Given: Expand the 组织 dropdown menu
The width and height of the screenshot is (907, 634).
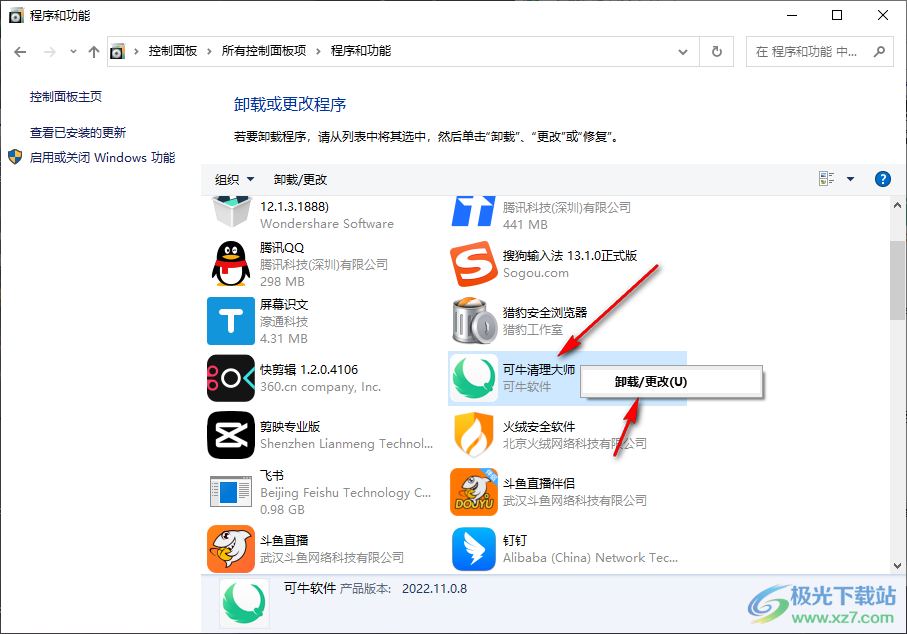Looking at the screenshot, I should [x=235, y=180].
